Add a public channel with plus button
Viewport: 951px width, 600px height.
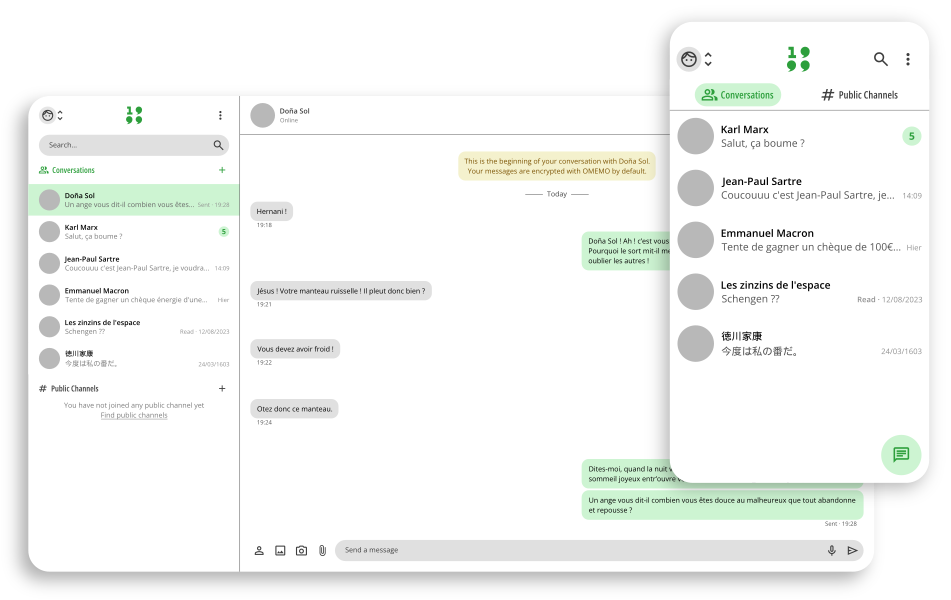coord(222,388)
